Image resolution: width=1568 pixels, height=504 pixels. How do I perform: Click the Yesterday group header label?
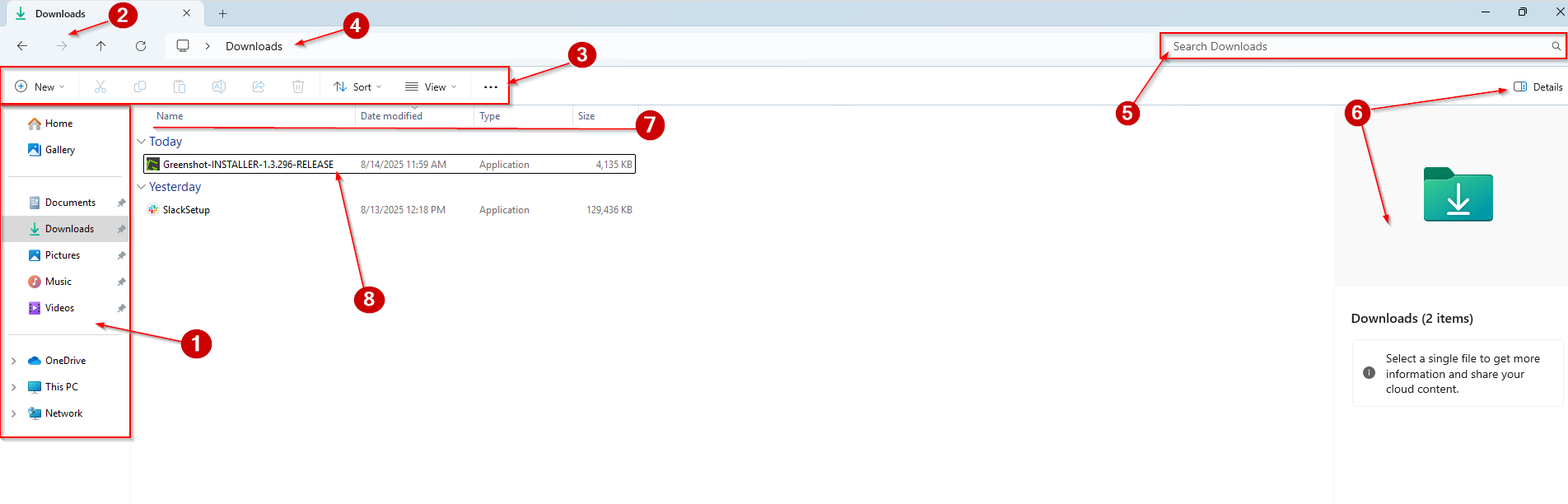coord(175,187)
